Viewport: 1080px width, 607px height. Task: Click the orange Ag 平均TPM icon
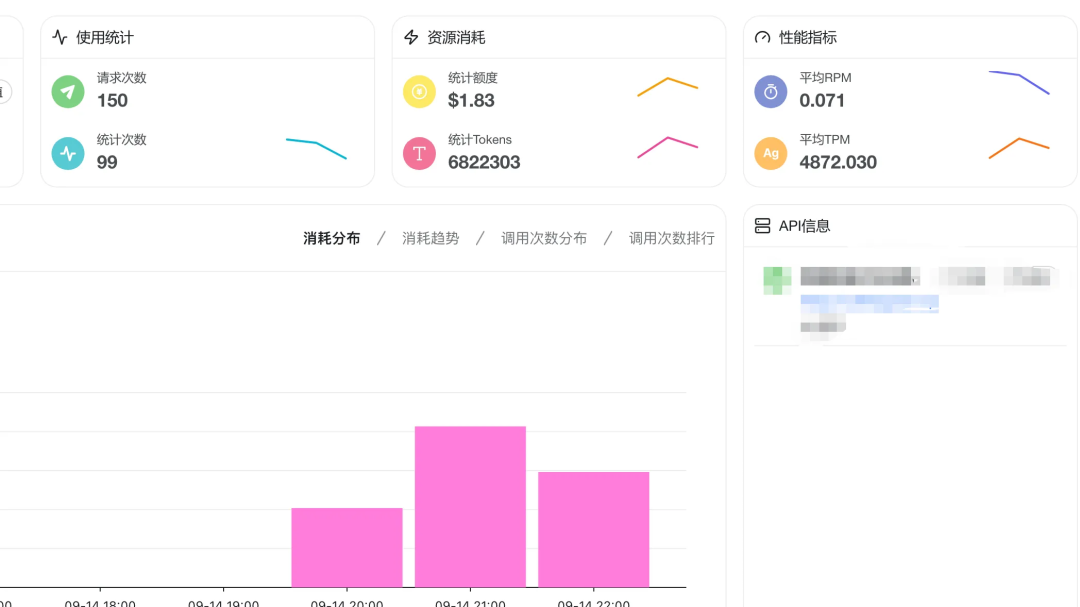pyautogui.click(x=770, y=153)
